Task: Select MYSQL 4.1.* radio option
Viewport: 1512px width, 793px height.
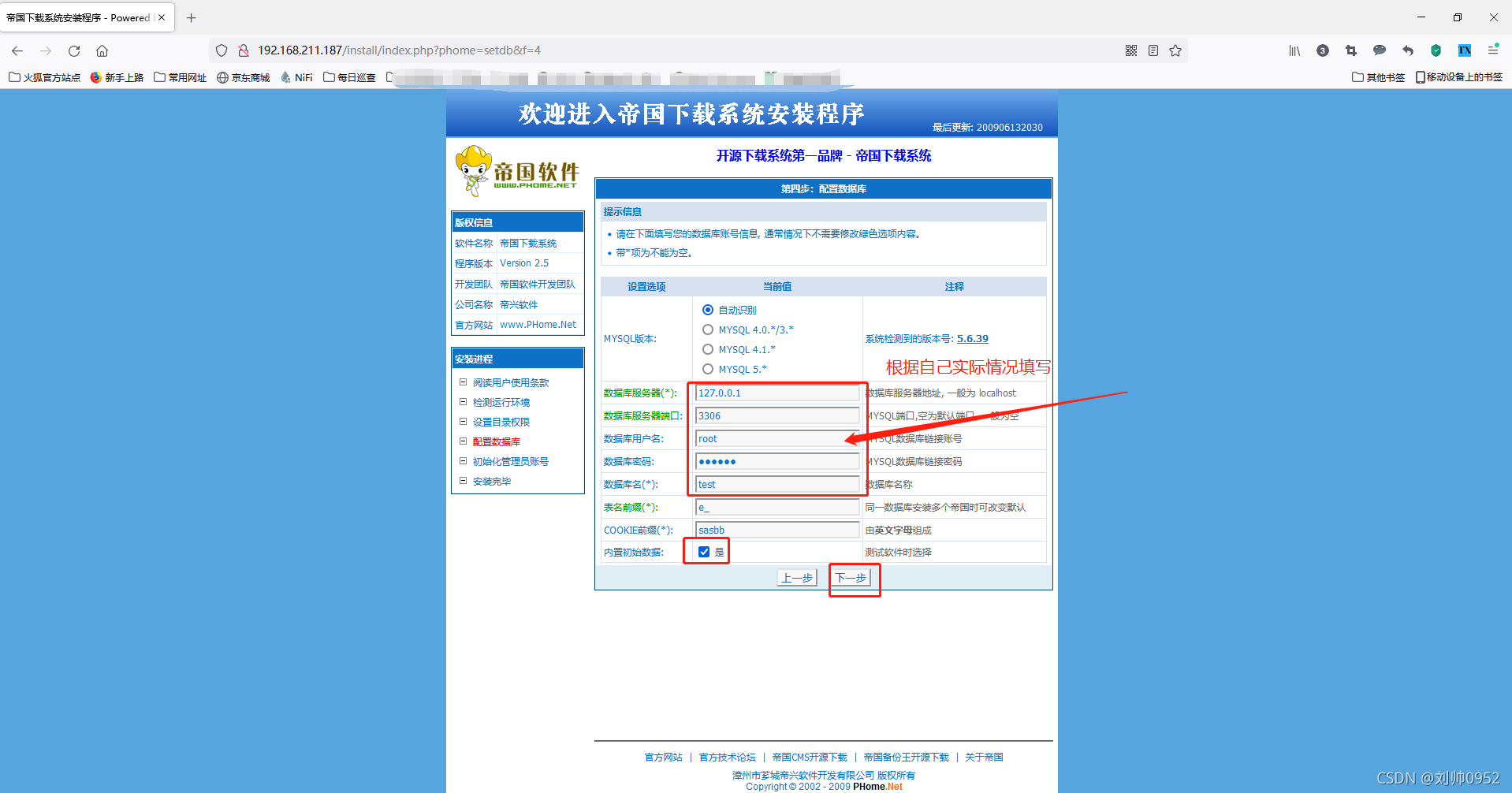Action: pos(708,349)
